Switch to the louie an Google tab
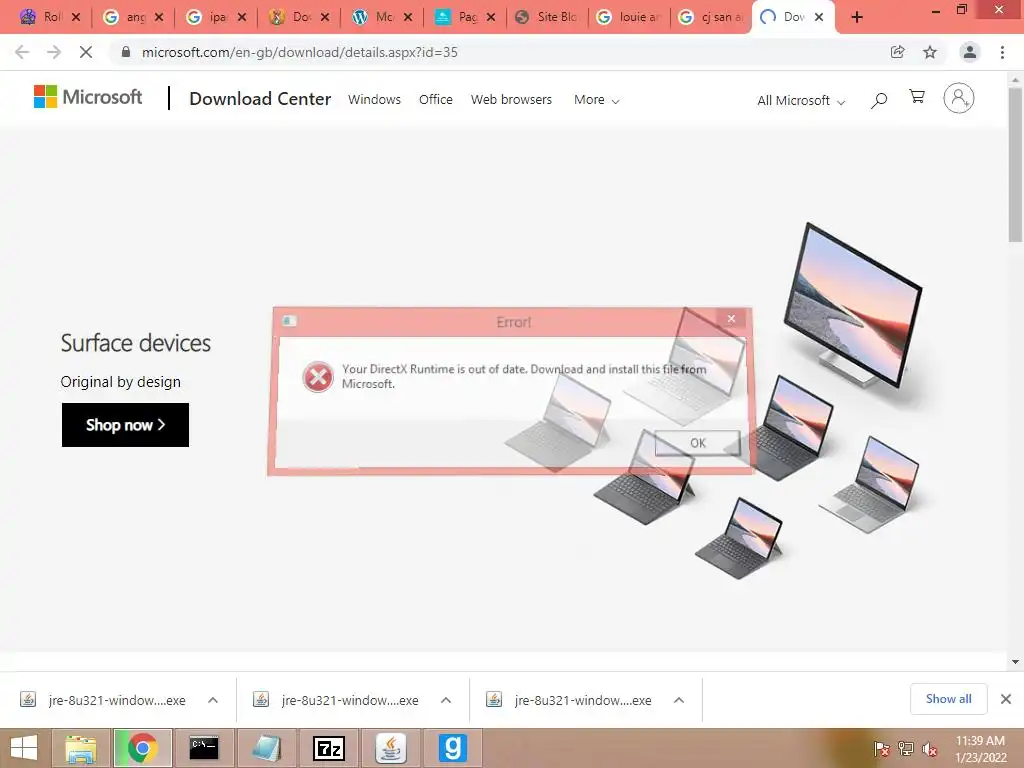Screen dimensions: 1024x768 [630, 17]
